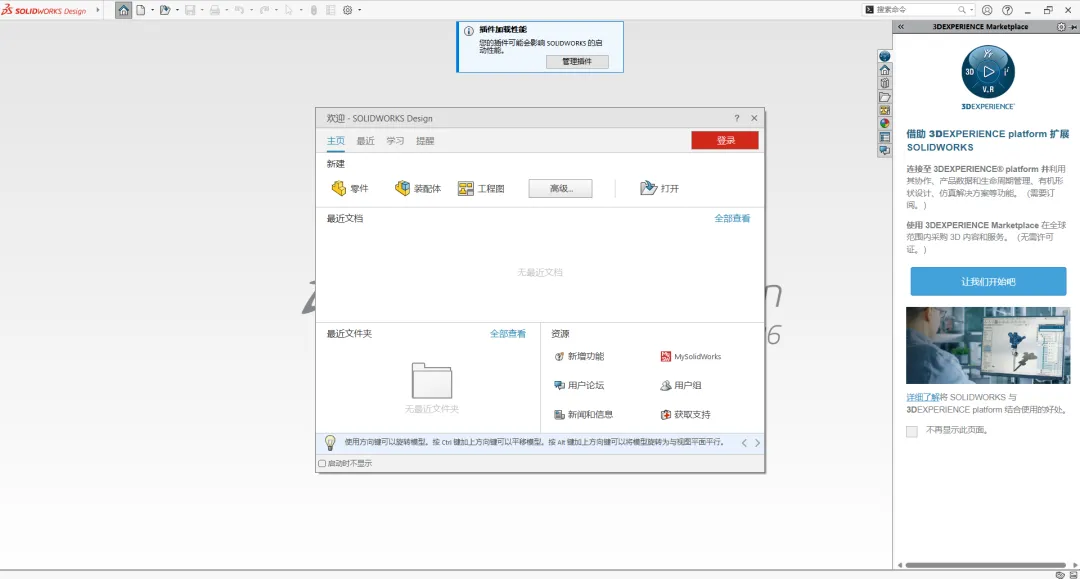Create new 工程图 drawing

point(481,188)
